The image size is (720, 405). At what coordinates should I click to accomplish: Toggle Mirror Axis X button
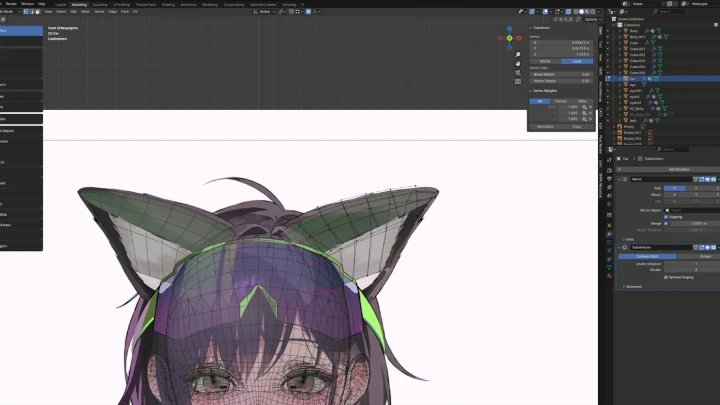click(x=675, y=188)
